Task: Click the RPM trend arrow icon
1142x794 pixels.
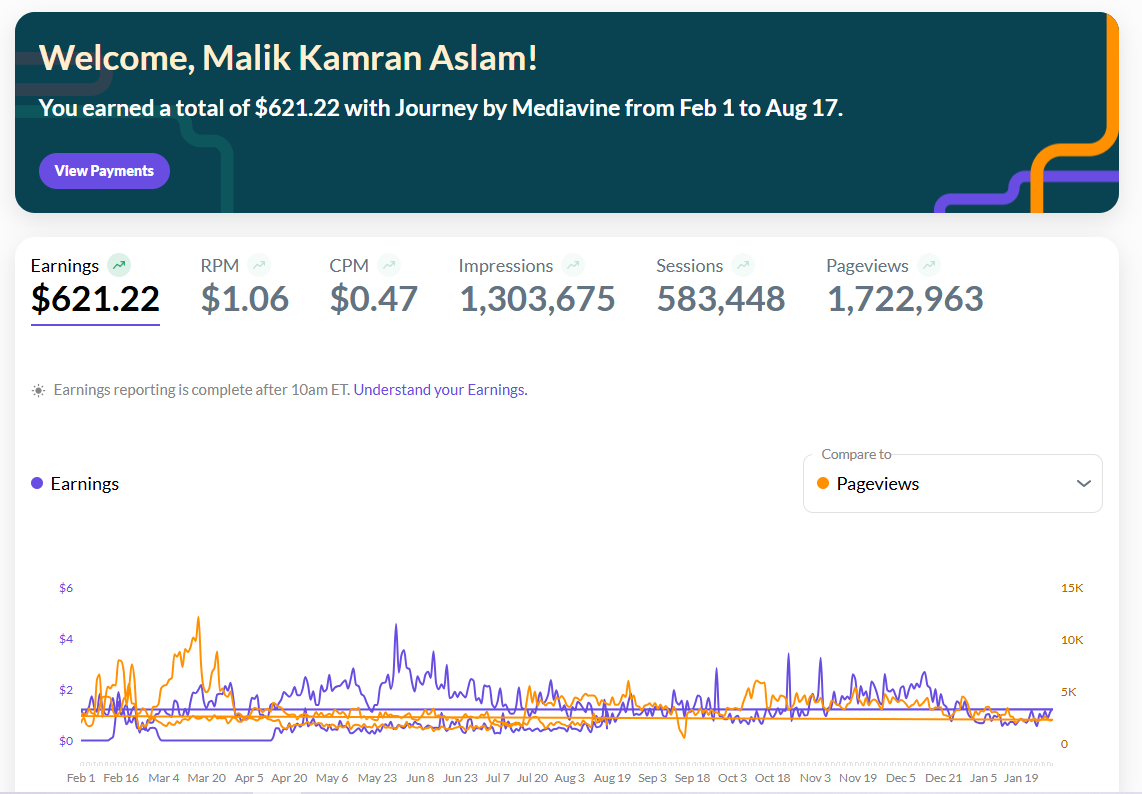Action: click(259, 265)
